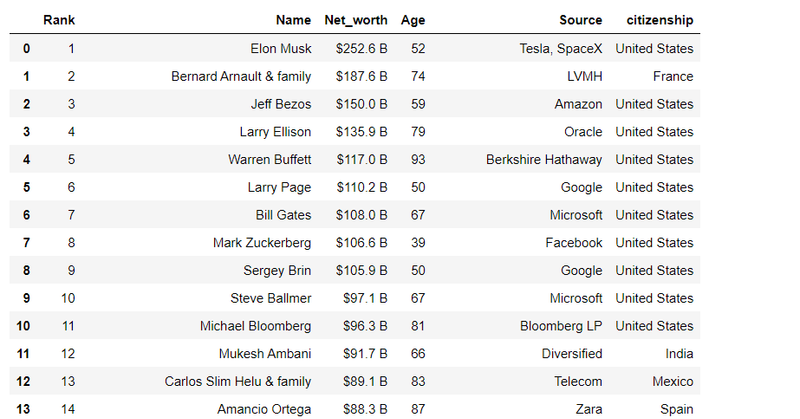Select the Source column header

tap(581, 20)
